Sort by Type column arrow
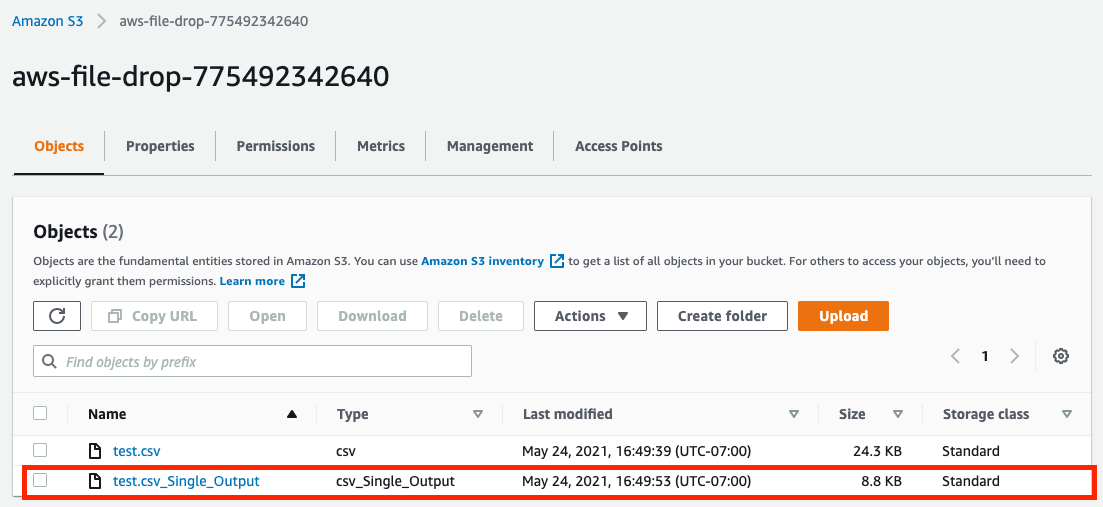The image size is (1103, 507). tap(477, 414)
